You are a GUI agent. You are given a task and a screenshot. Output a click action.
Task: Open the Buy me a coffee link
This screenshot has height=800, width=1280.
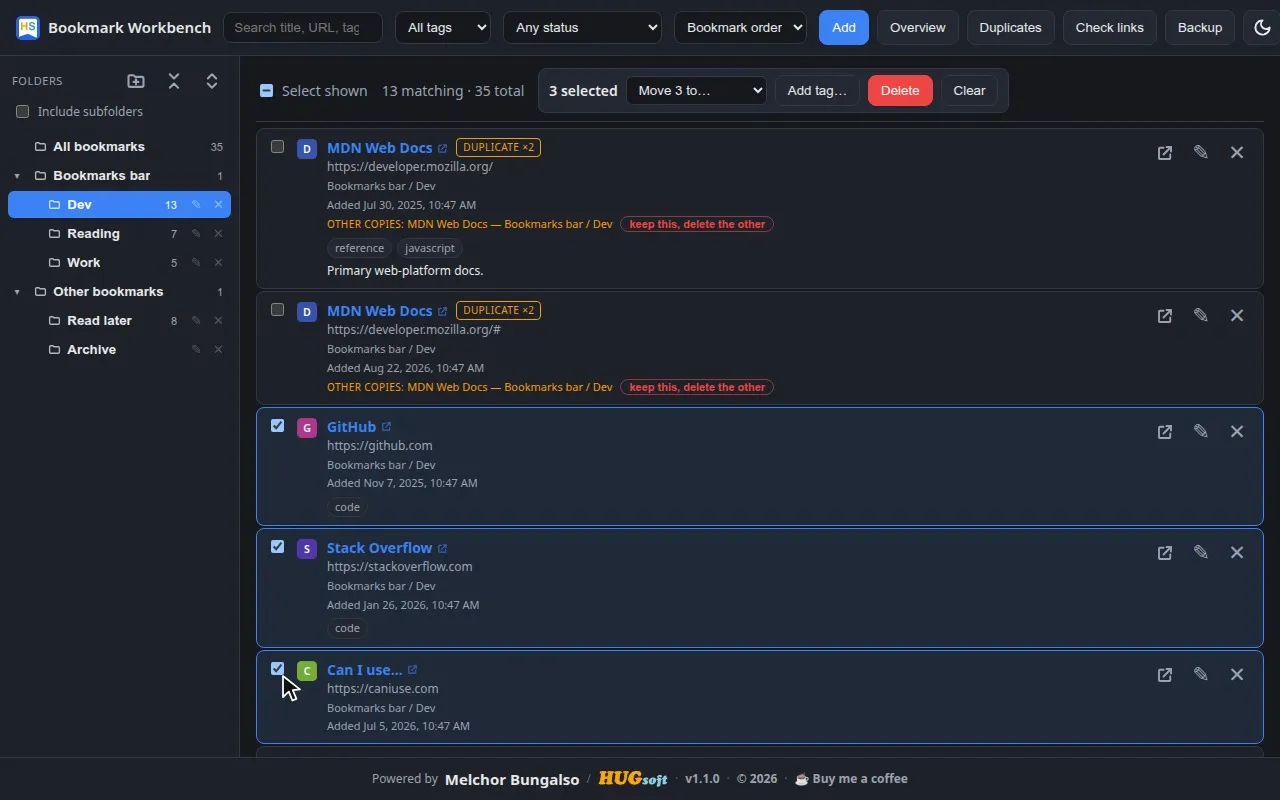851,779
